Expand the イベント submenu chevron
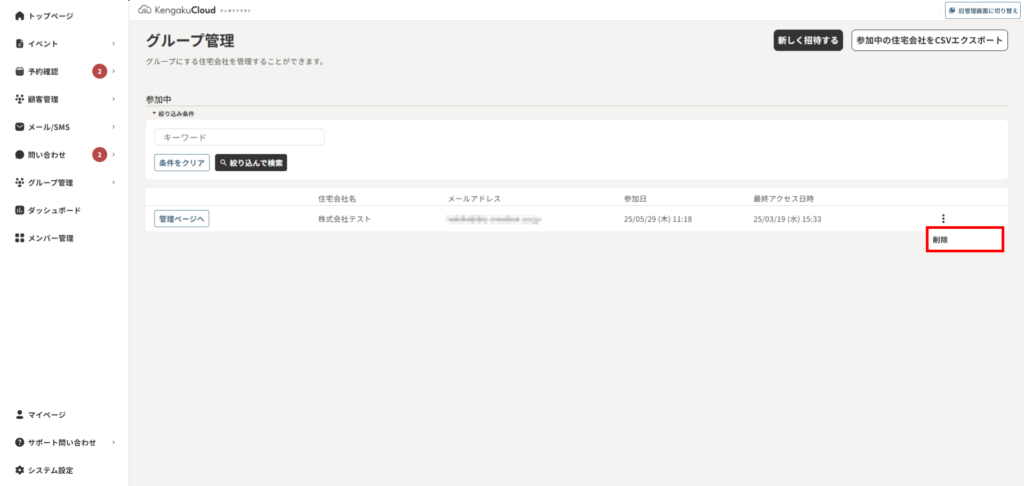 tap(114, 44)
